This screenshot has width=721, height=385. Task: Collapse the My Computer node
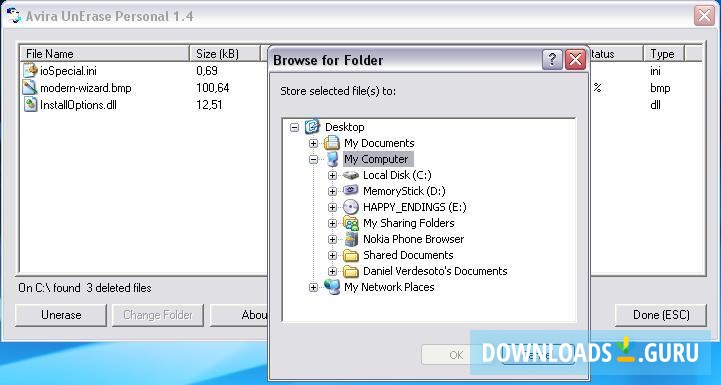coord(313,160)
